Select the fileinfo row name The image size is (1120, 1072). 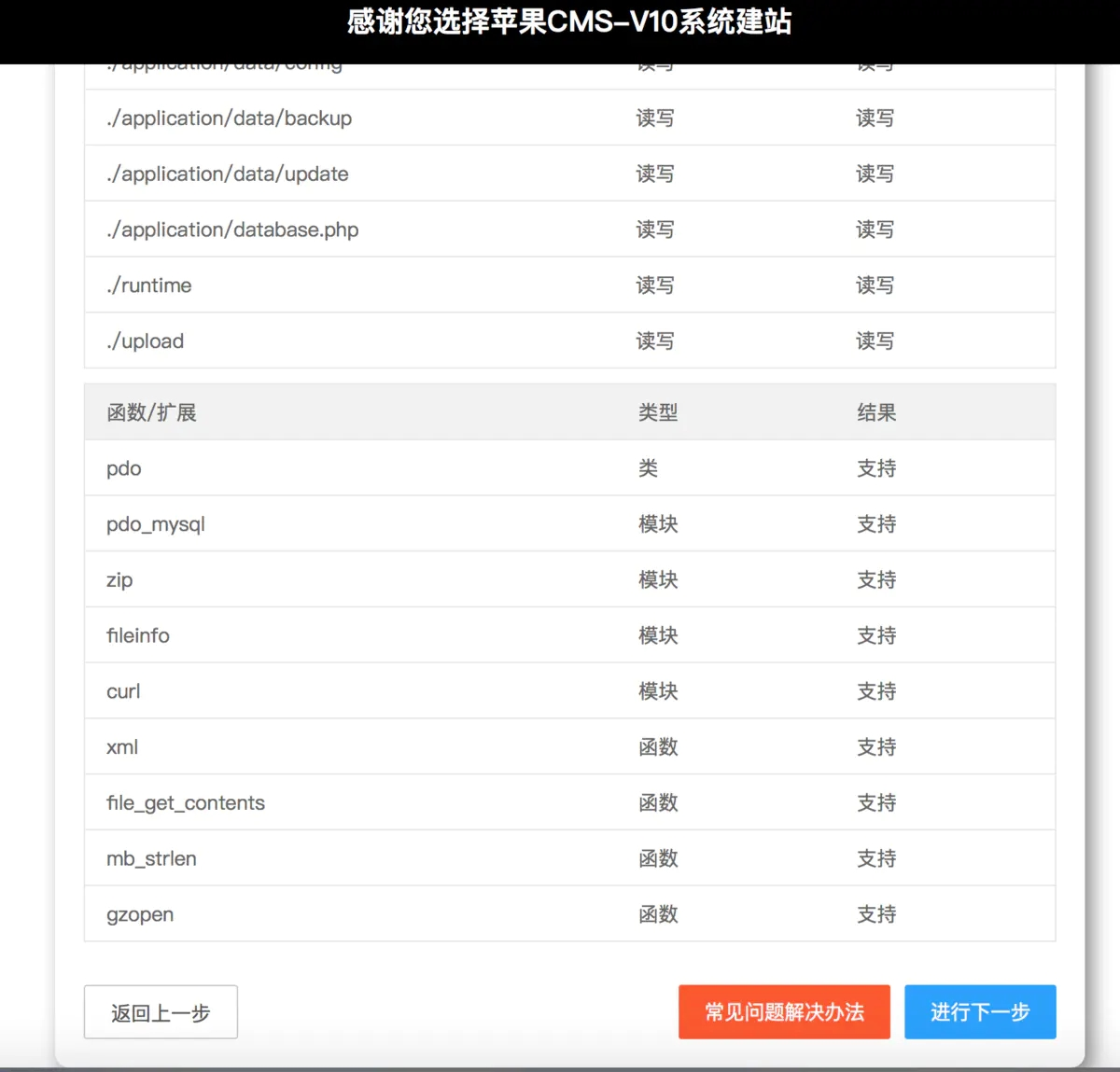pos(138,635)
